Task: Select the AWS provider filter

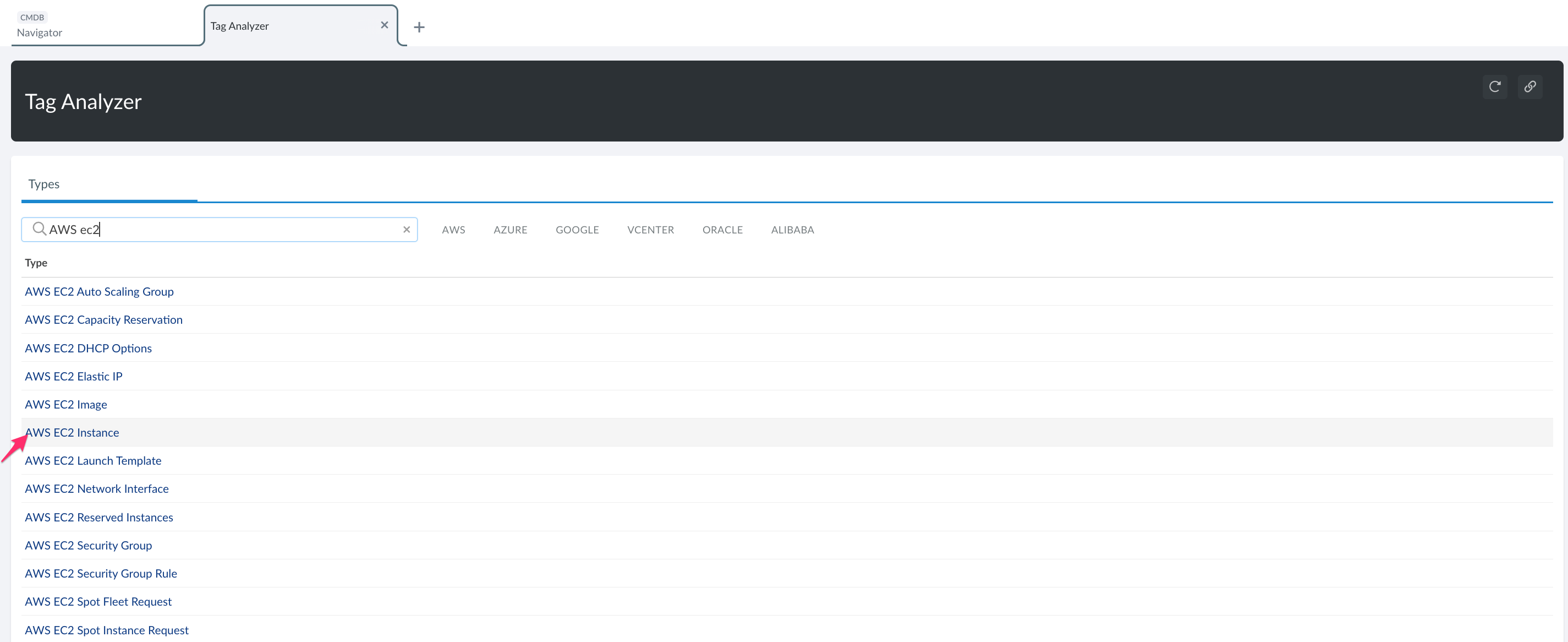Action: pos(454,230)
